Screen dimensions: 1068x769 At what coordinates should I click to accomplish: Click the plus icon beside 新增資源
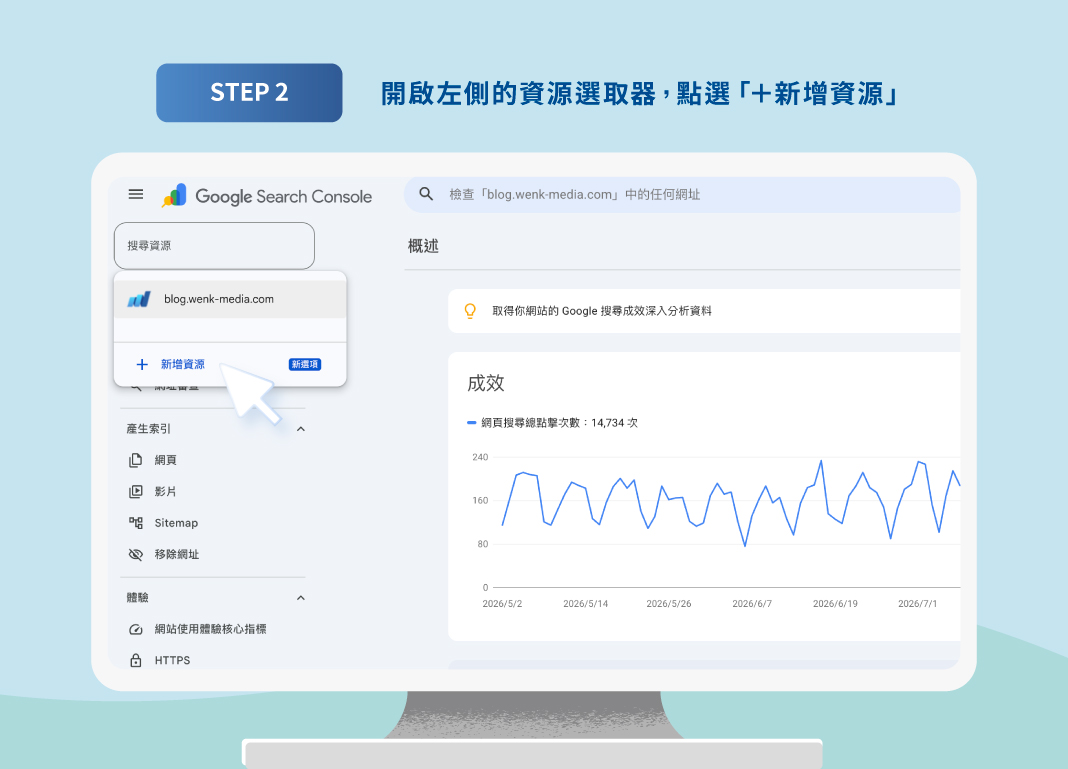(x=142, y=364)
